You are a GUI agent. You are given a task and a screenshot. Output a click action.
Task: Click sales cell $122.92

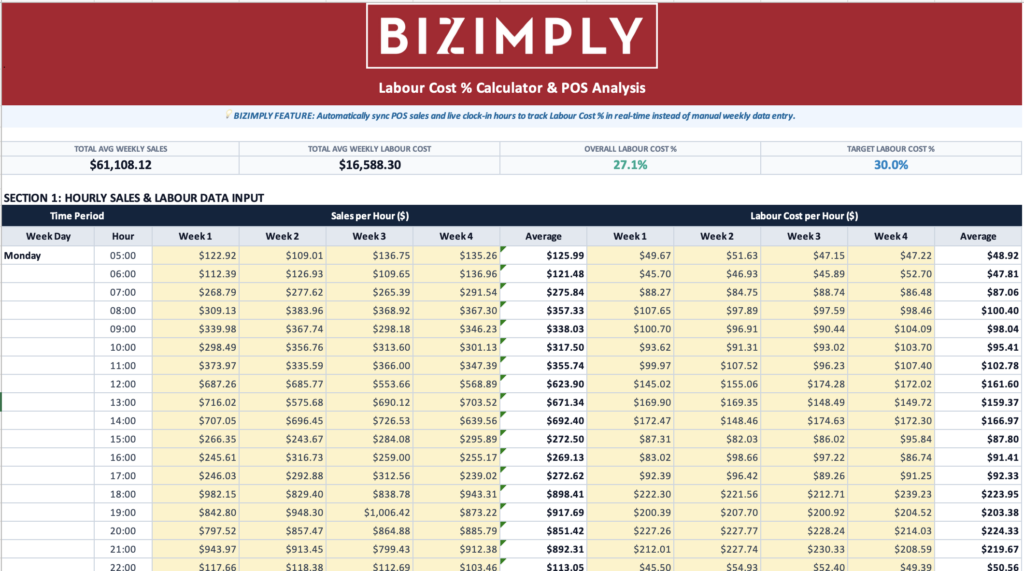(195, 255)
